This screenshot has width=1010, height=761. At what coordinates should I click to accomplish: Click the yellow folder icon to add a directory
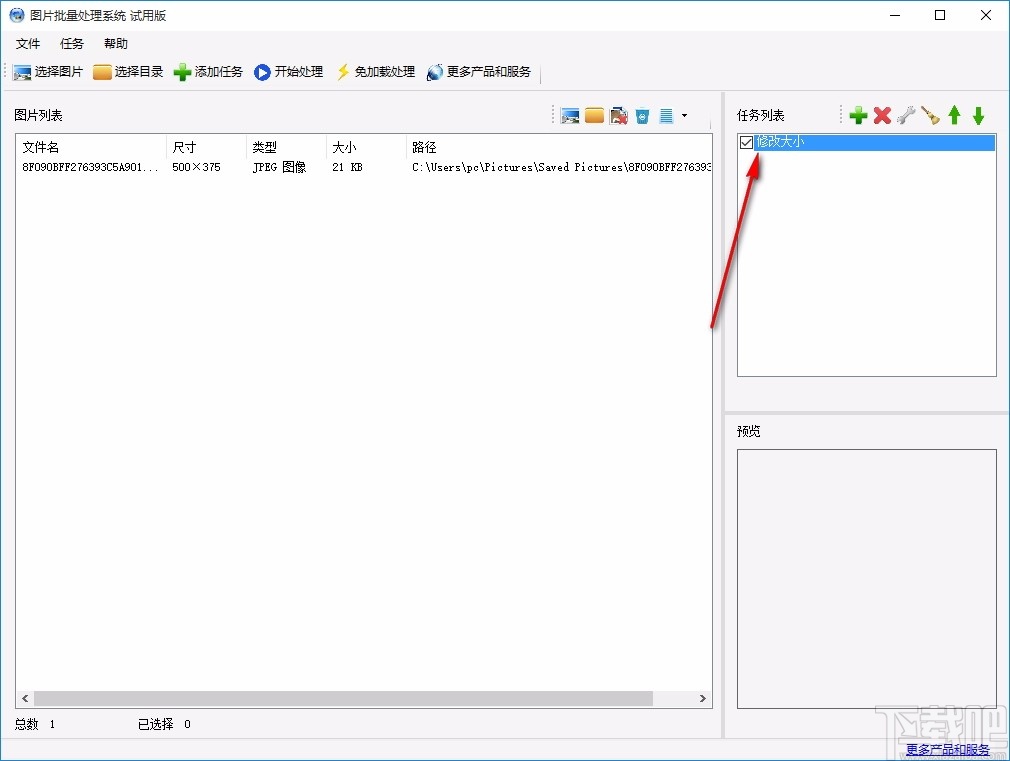click(x=594, y=115)
